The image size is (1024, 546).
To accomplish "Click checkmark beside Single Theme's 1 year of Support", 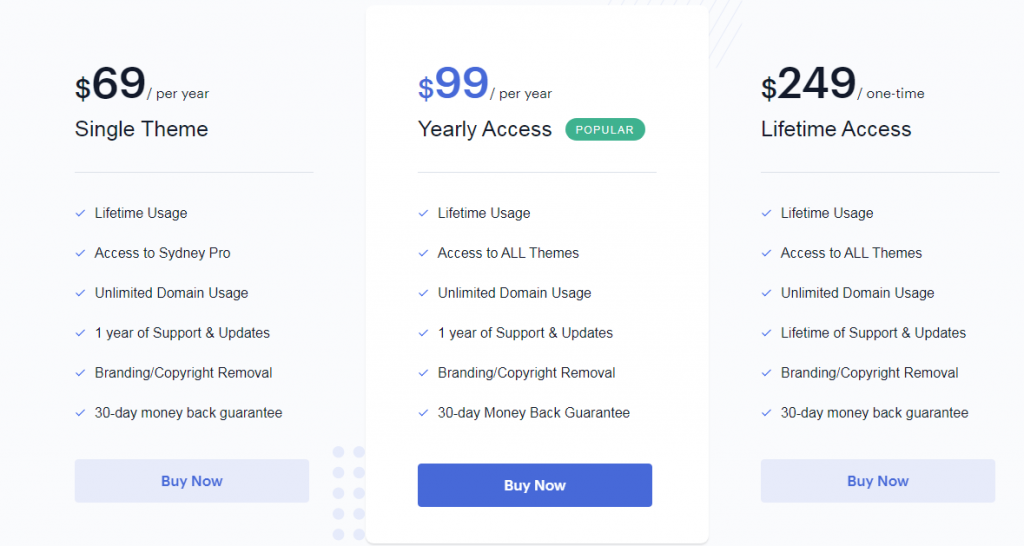I will pyautogui.click(x=80, y=333).
